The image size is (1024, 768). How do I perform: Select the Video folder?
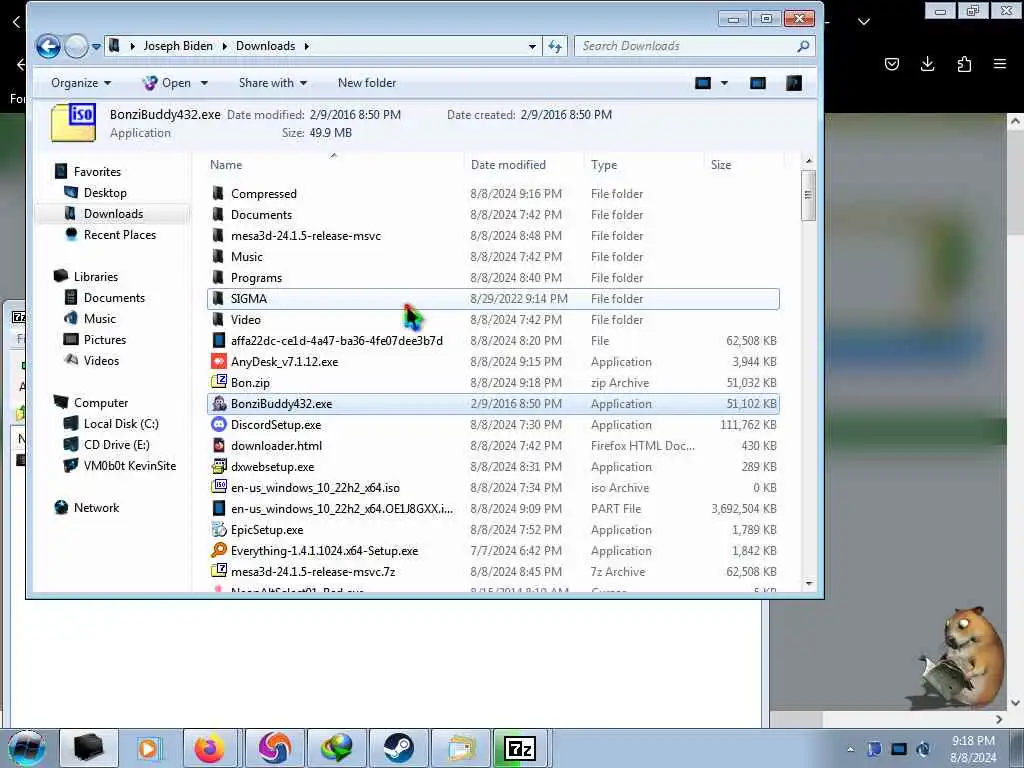493,319
